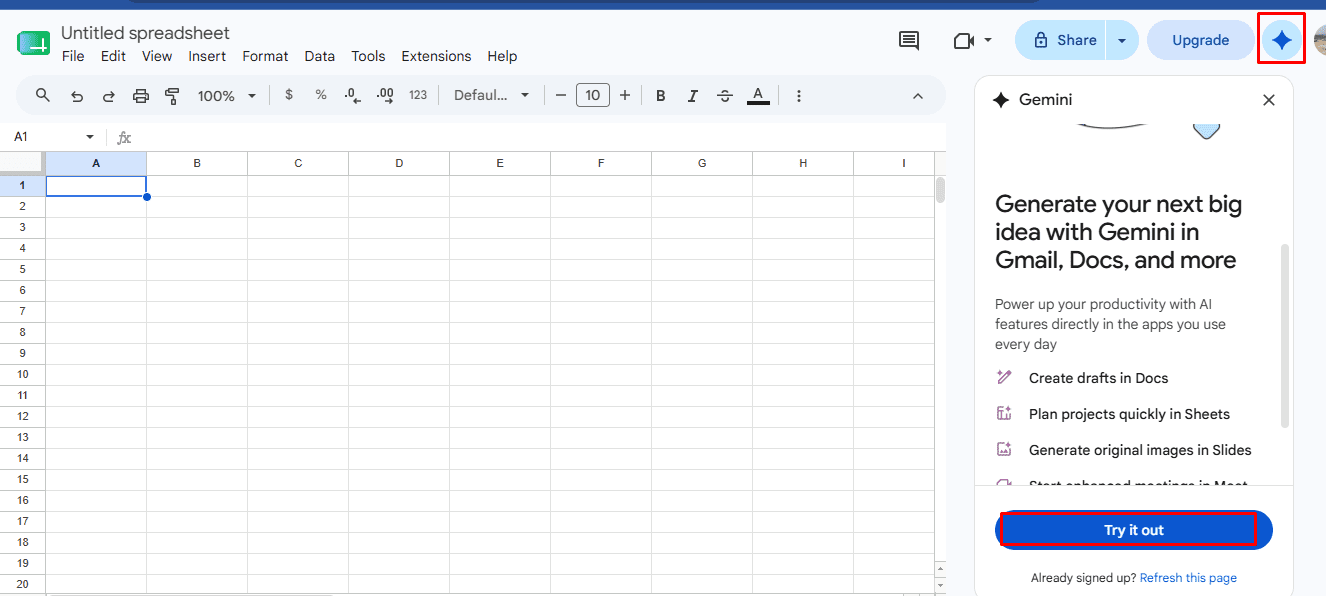1326x596 pixels.
Task: Click the Create drafts in Docs text
Action: coord(1098,378)
